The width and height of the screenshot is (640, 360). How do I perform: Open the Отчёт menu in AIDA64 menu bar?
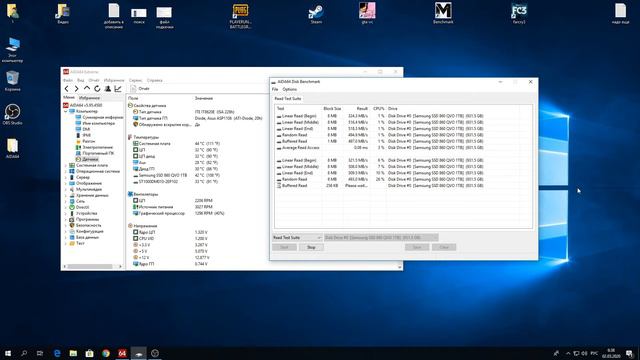[94, 80]
